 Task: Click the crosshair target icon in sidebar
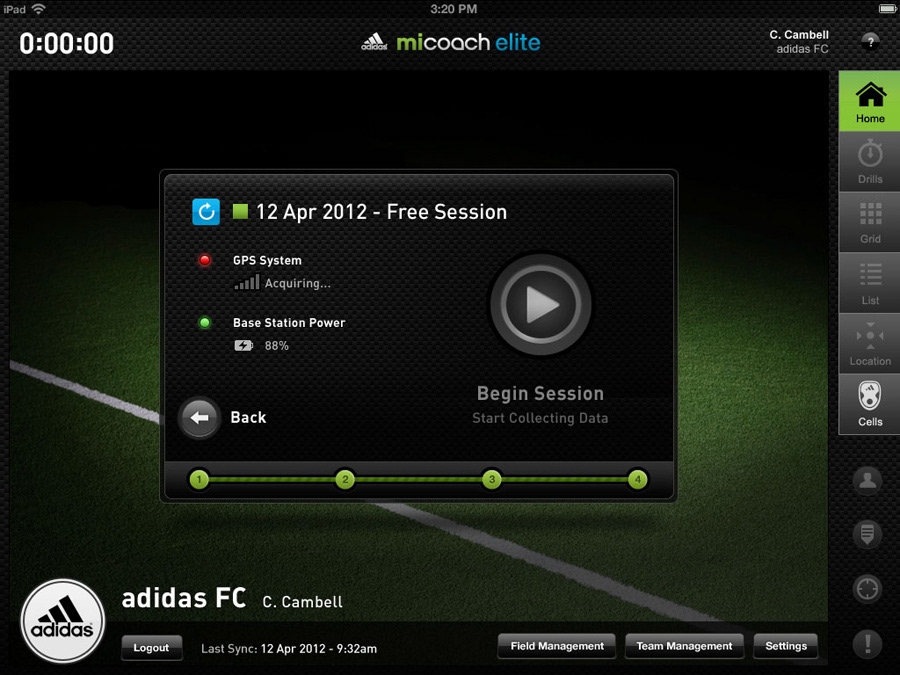867,588
